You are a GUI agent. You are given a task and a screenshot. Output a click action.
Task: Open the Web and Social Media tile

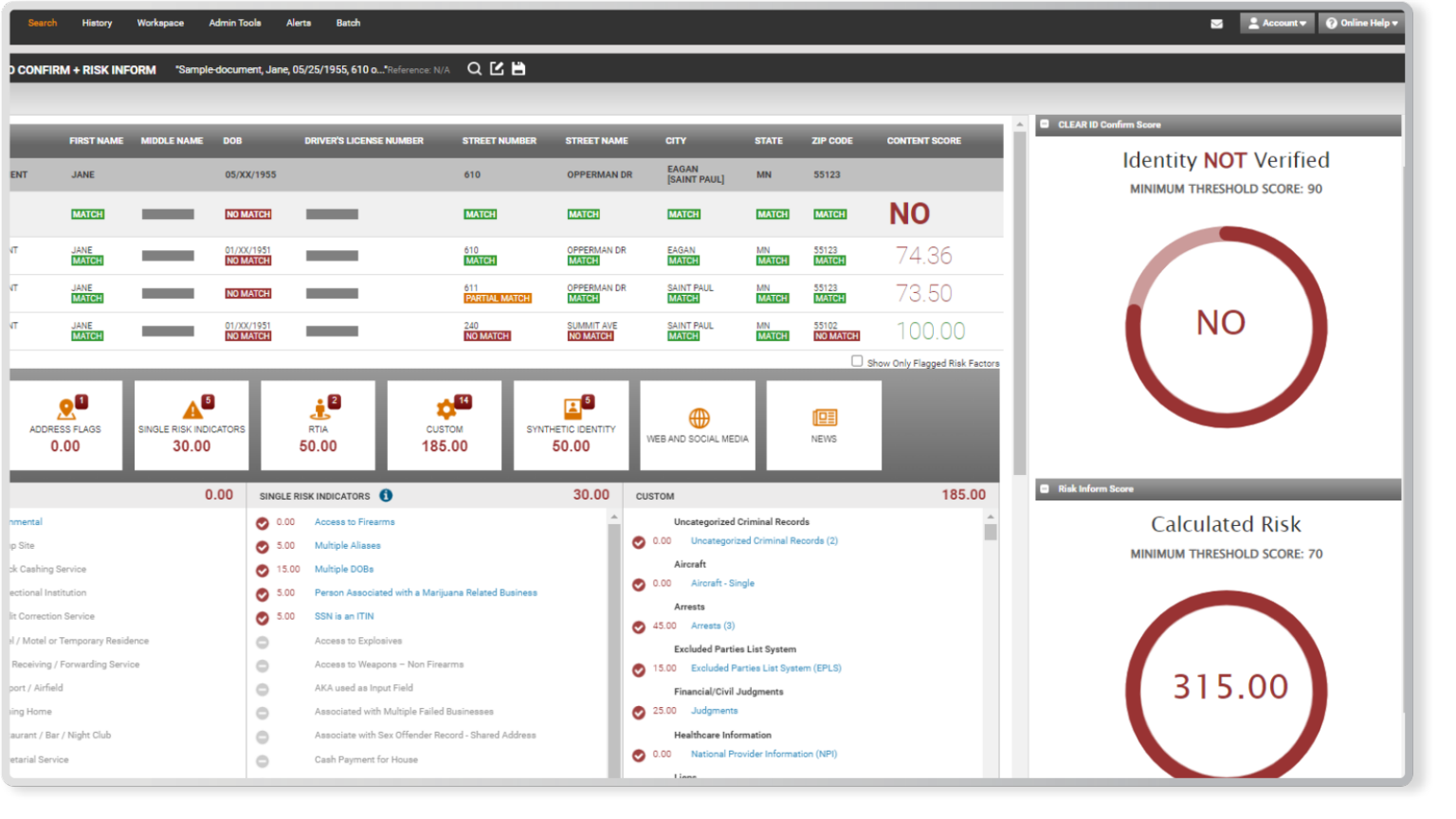point(698,426)
